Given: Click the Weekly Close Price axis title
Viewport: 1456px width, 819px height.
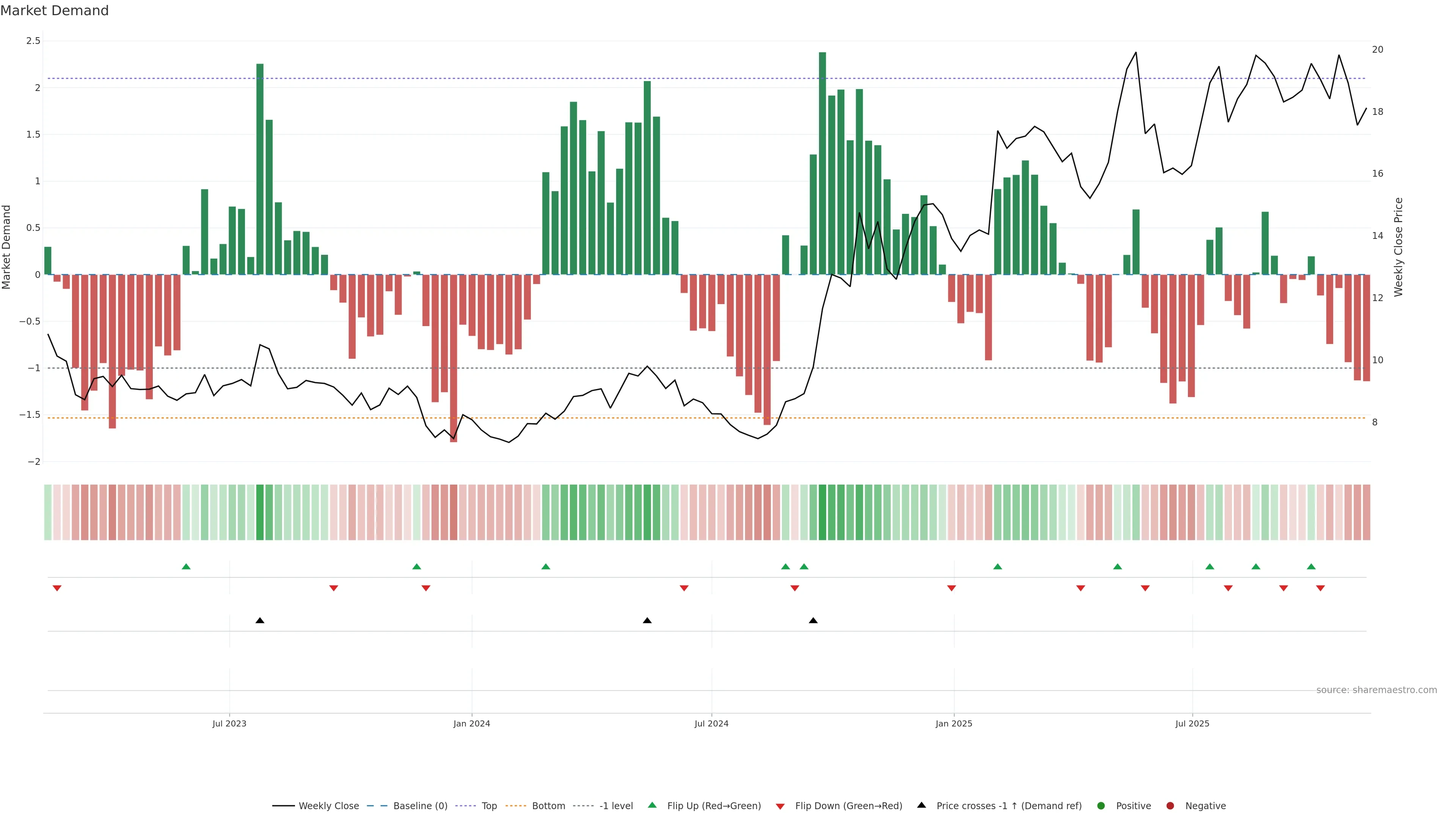Looking at the screenshot, I should (x=1398, y=247).
